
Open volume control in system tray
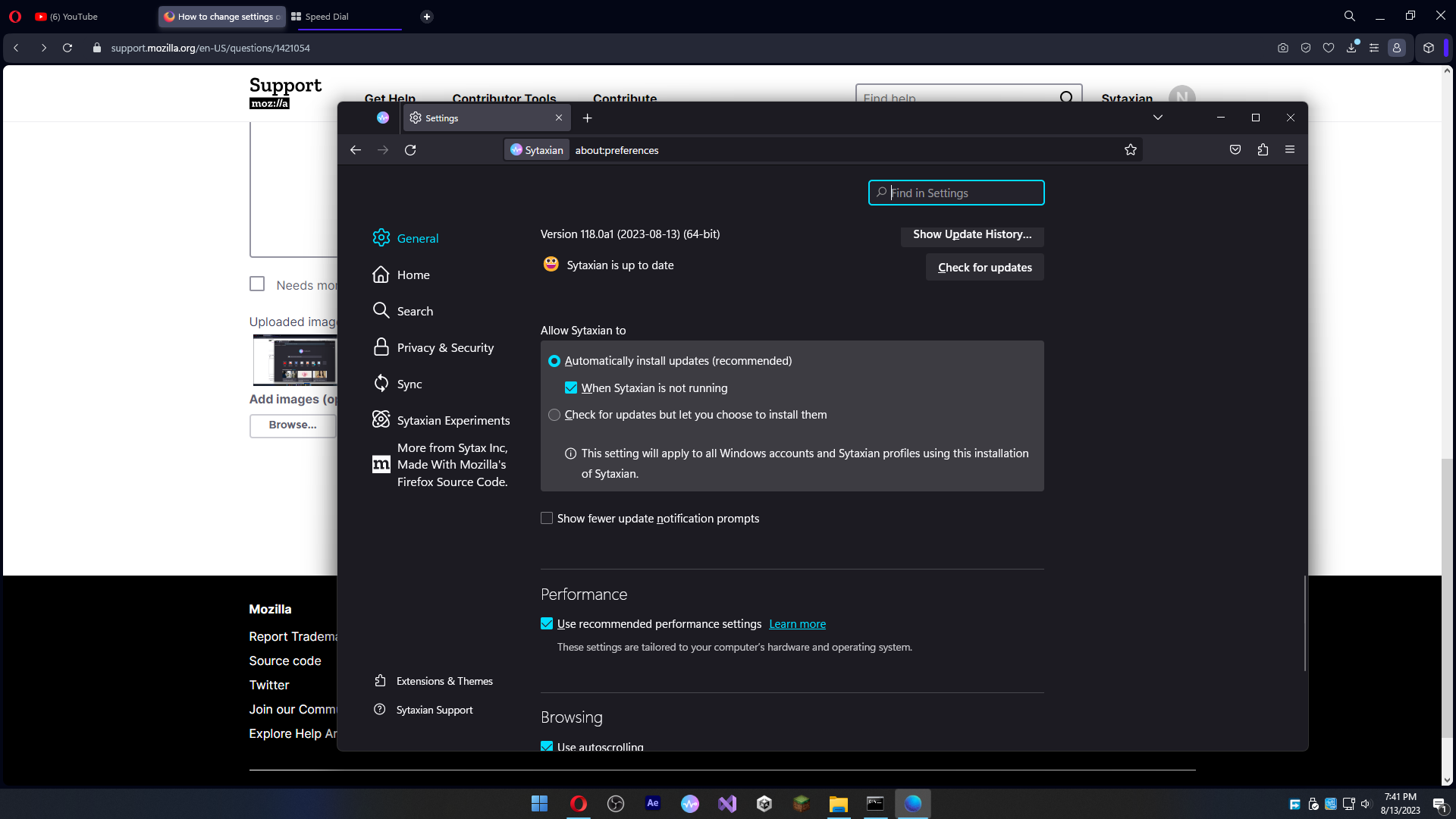click(x=1366, y=804)
